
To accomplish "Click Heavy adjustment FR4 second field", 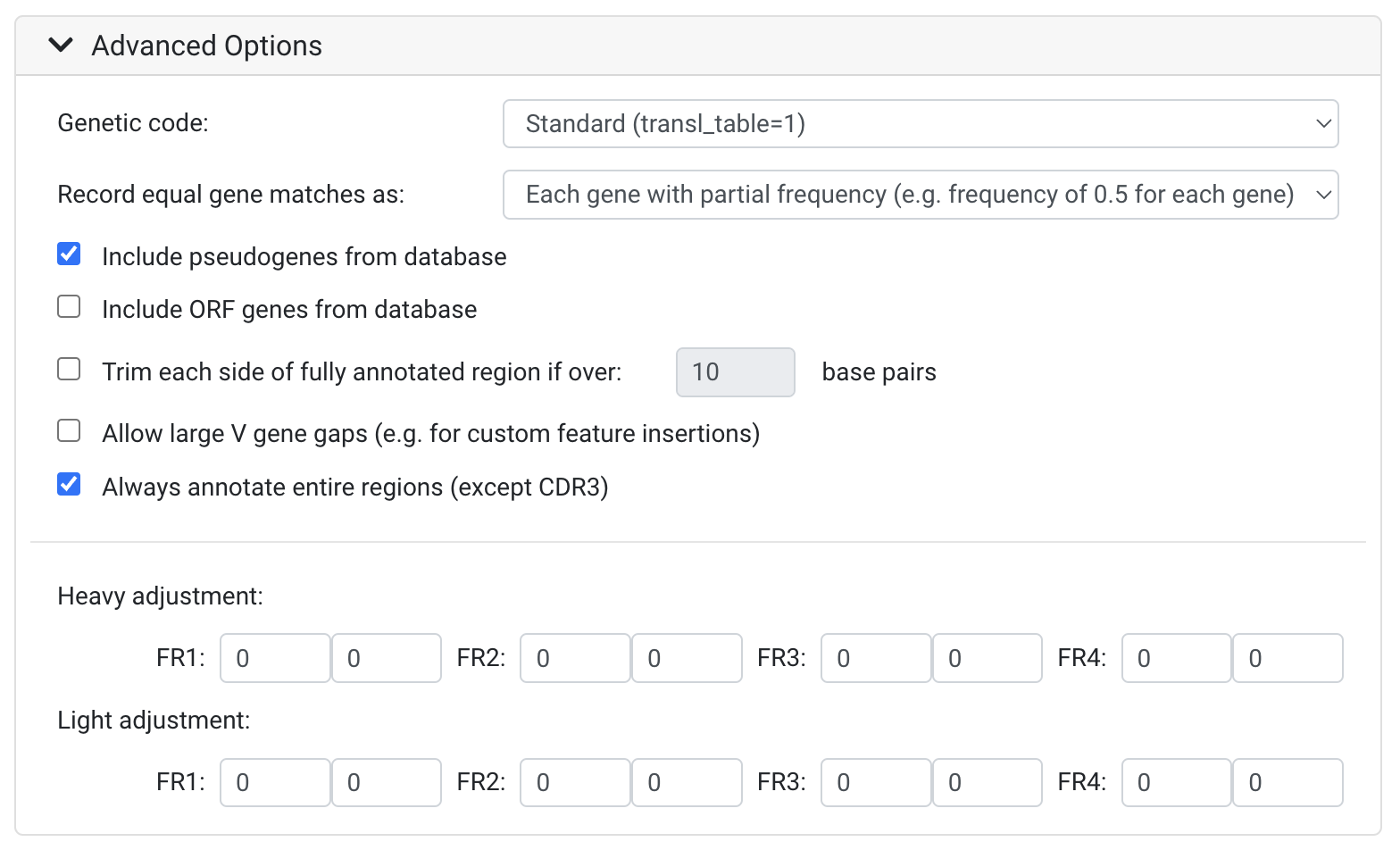I will tap(1287, 658).
